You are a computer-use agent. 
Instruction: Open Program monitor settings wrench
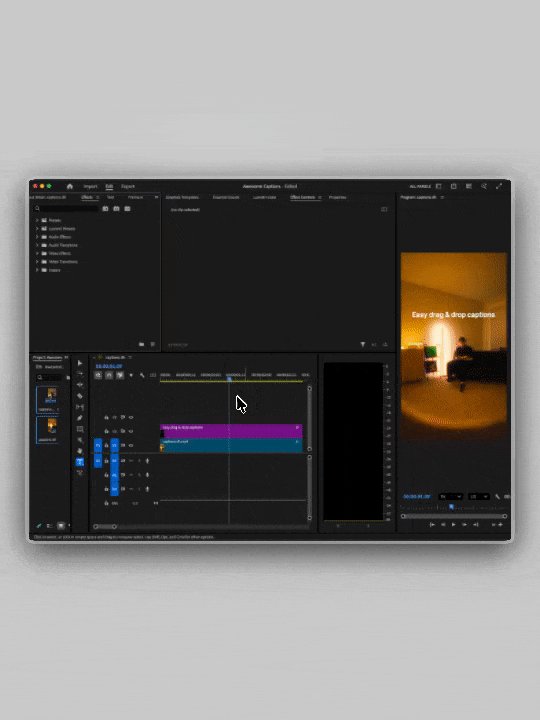click(x=497, y=496)
